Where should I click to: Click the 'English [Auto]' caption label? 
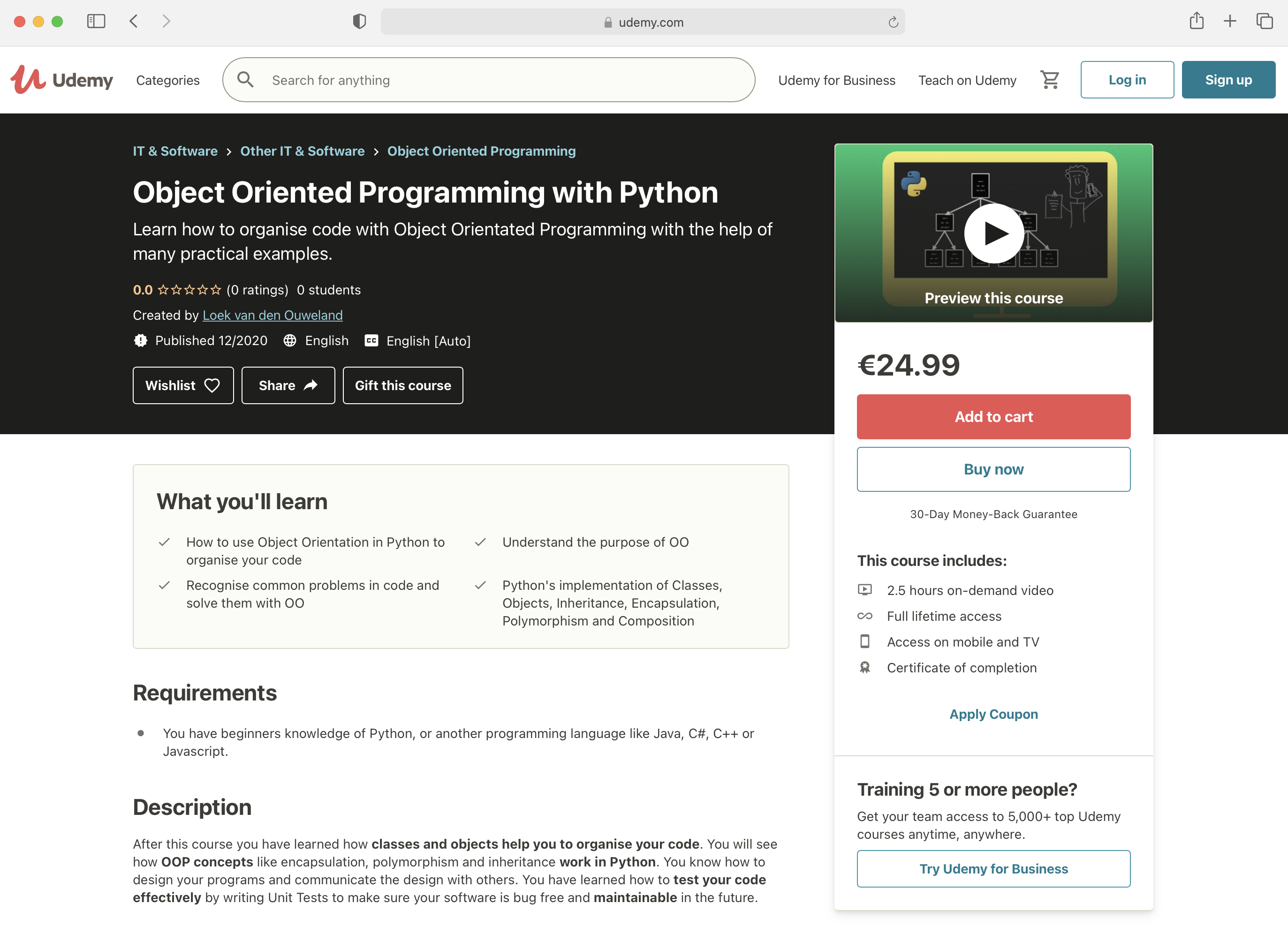pyautogui.click(x=428, y=341)
